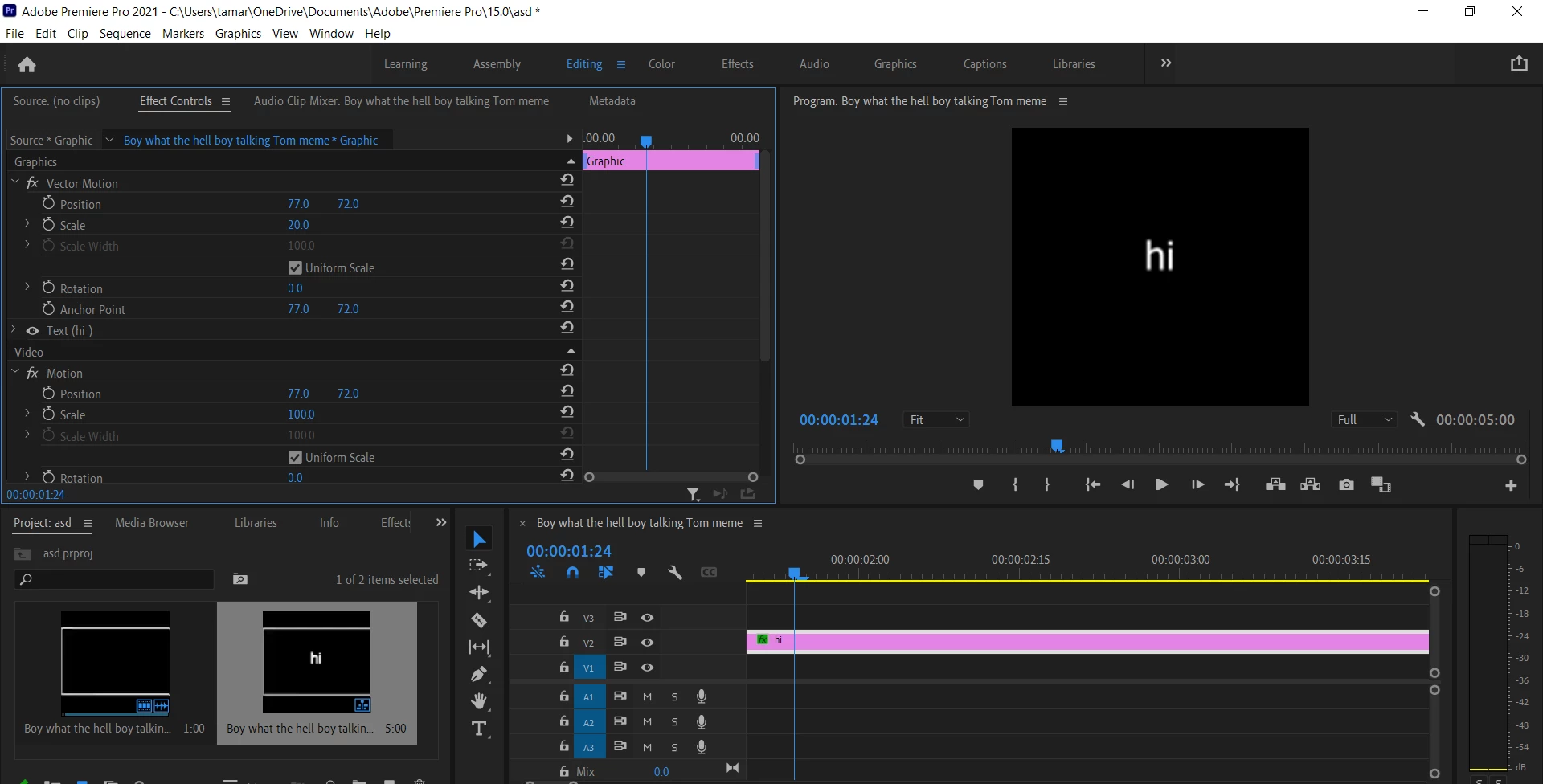Click Vector Motion Scale value 20.0
Image resolution: width=1543 pixels, height=784 pixels.
(x=298, y=225)
